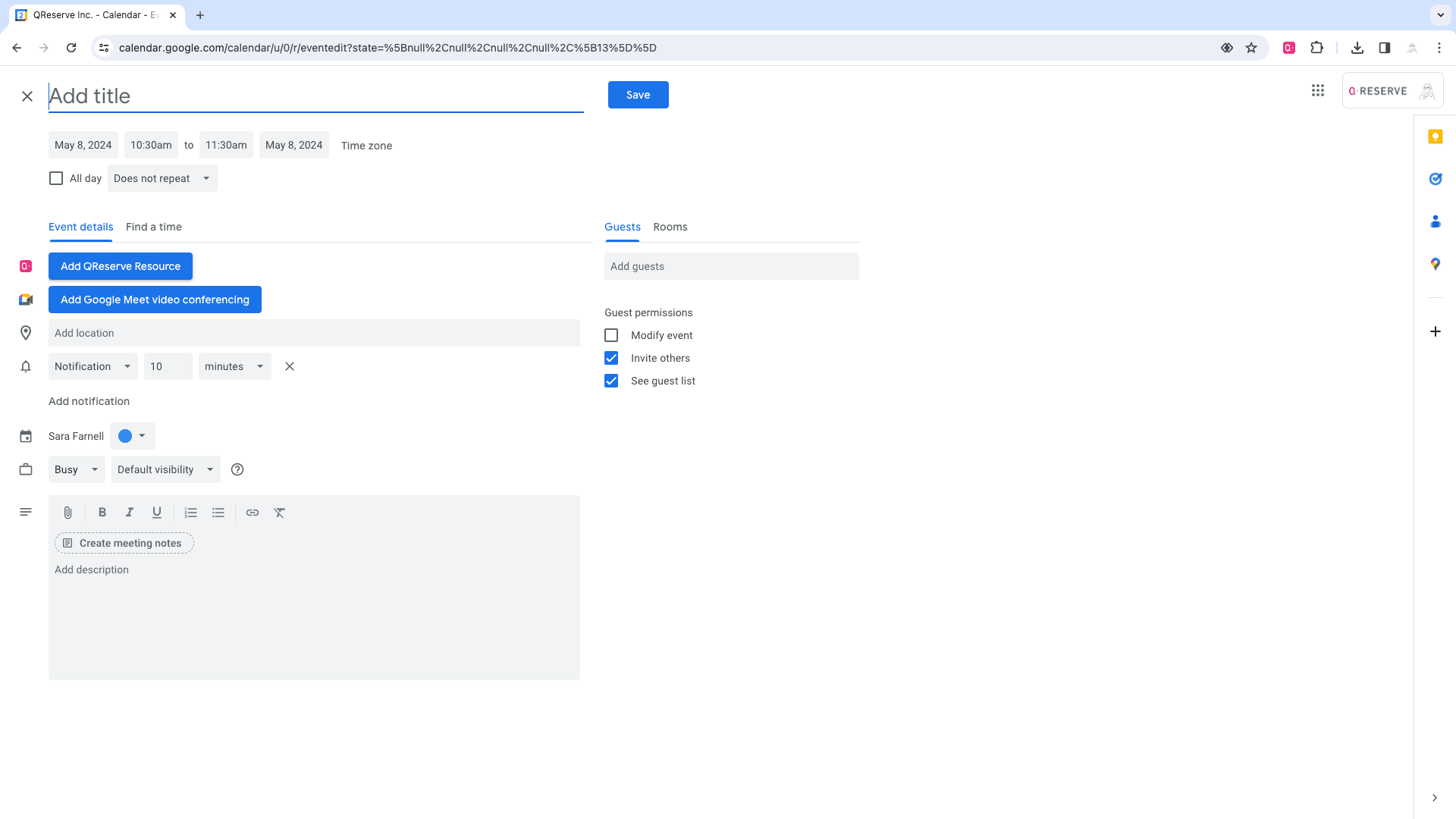Toggle bold text formatting
Image resolution: width=1456 pixels, height=819 pixels.
tap(102, 513)
